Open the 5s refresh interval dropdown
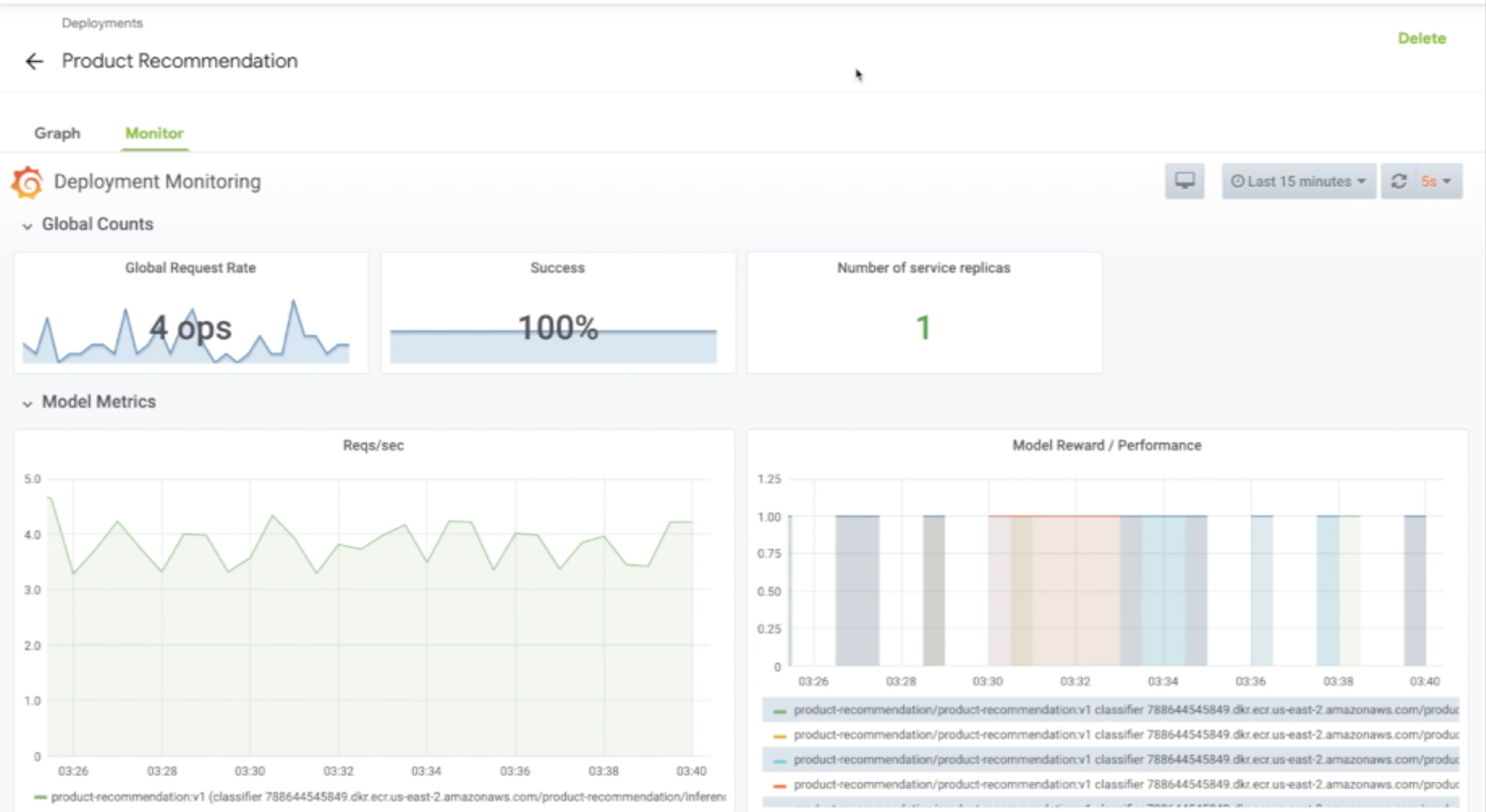The height and width of the screenshot is (812, 1486). tap(1437, 181)
